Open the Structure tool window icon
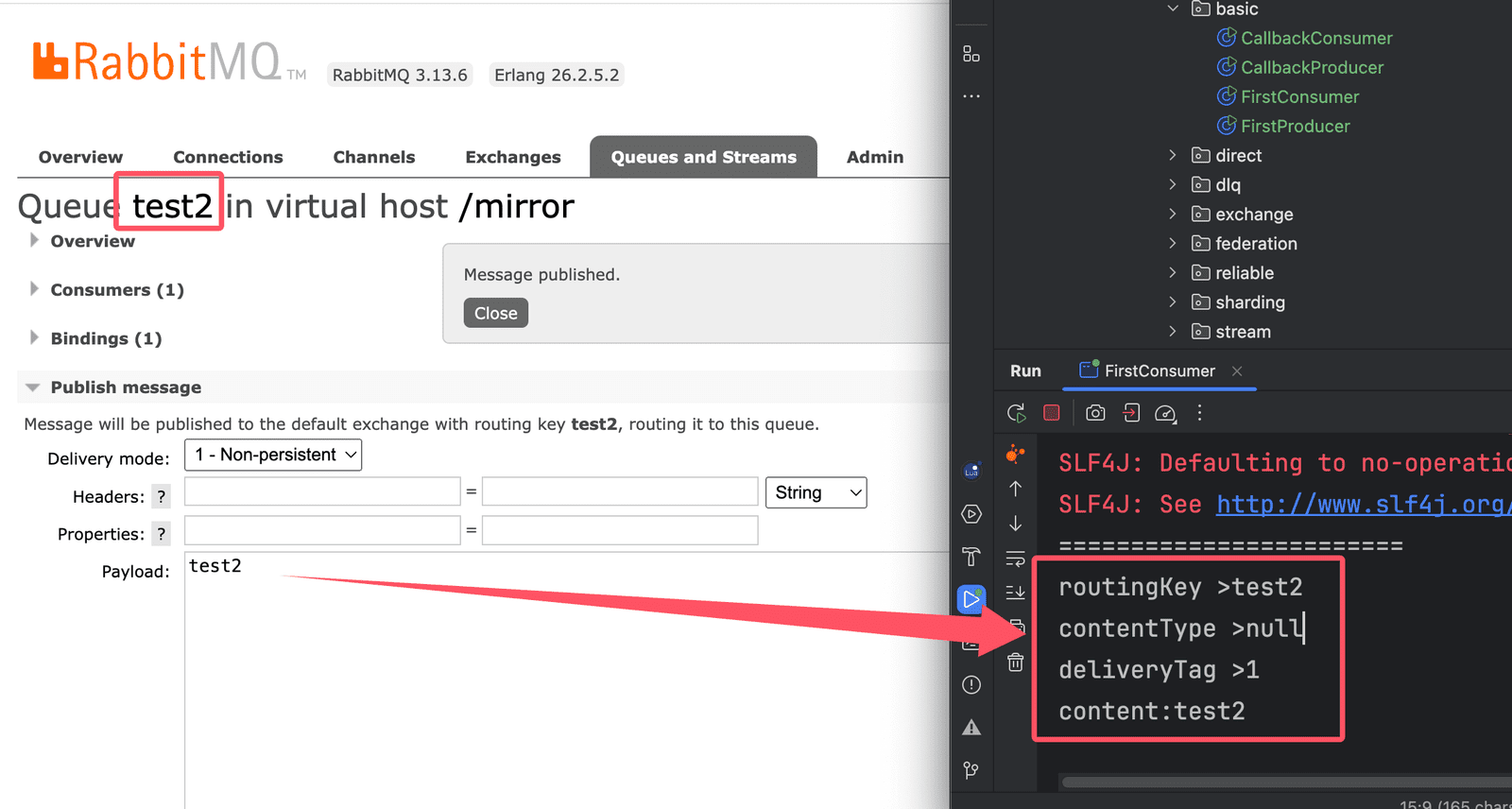The height and width of the screenshot is (809, 1512). point(971,54)
